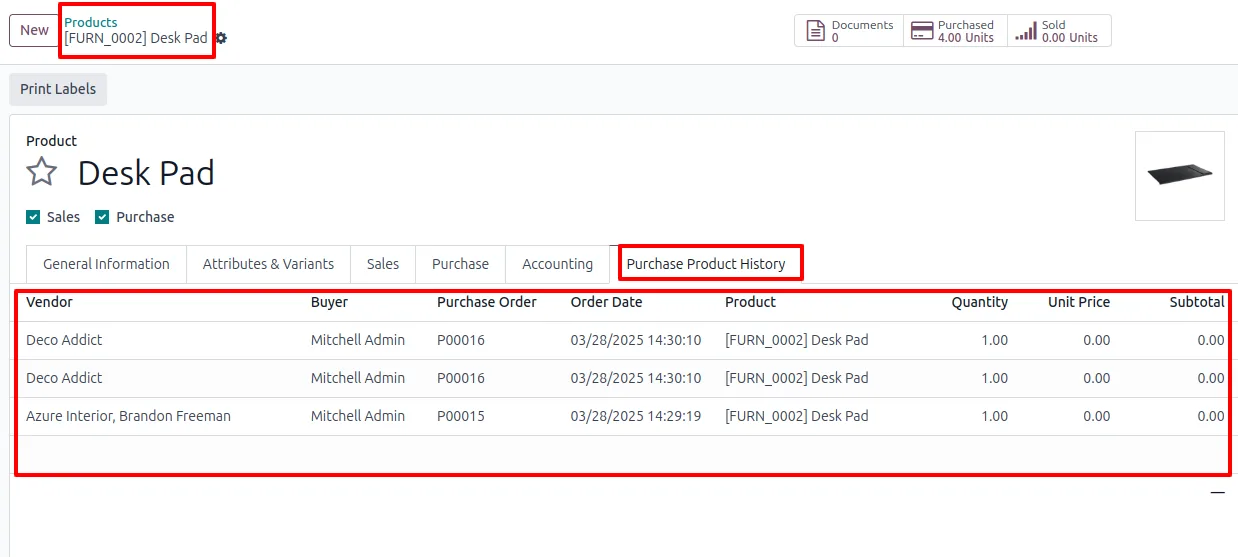The width and height of the screenshot is (1238, 557).
Task: Open the Sold 0.00 Units stat
Action: pyautogui.click(x=1059, y=31)
